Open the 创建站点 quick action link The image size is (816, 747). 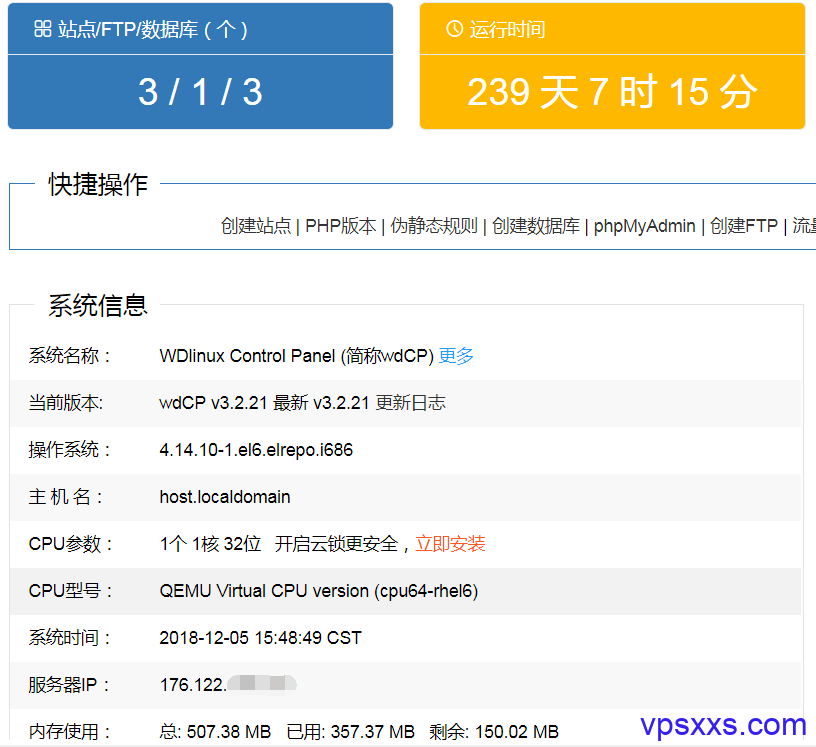pyautogui.click(x=256, y=226)
